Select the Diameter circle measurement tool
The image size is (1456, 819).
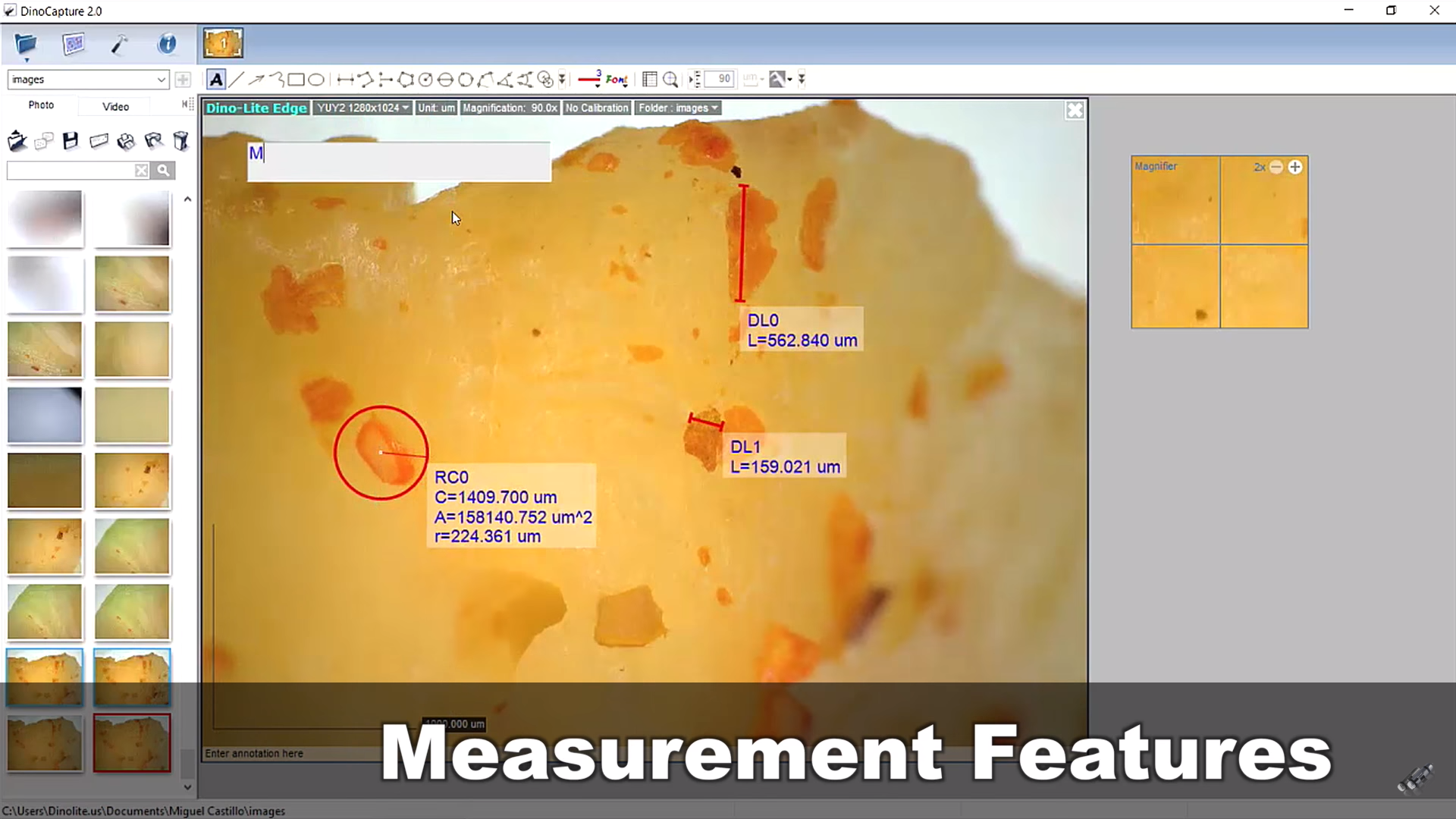[445, 79]
